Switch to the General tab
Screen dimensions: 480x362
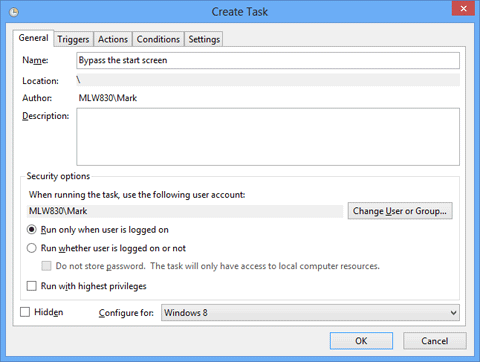[x=33, y=38]
